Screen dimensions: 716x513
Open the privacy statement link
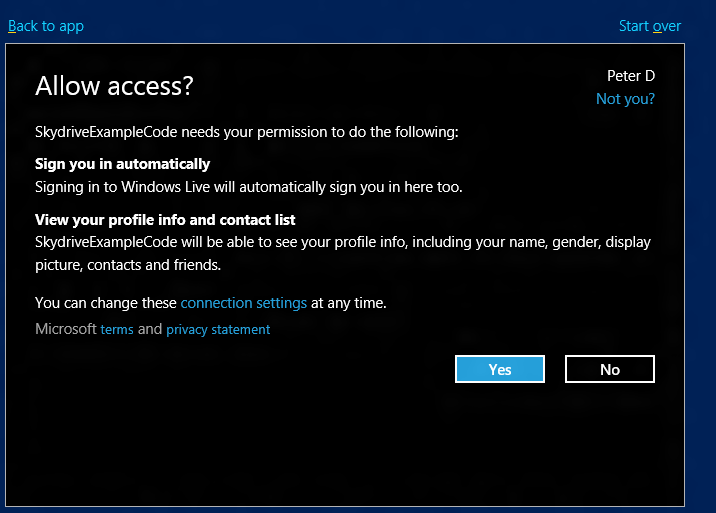pyautogui.click(x=218, y=329)
